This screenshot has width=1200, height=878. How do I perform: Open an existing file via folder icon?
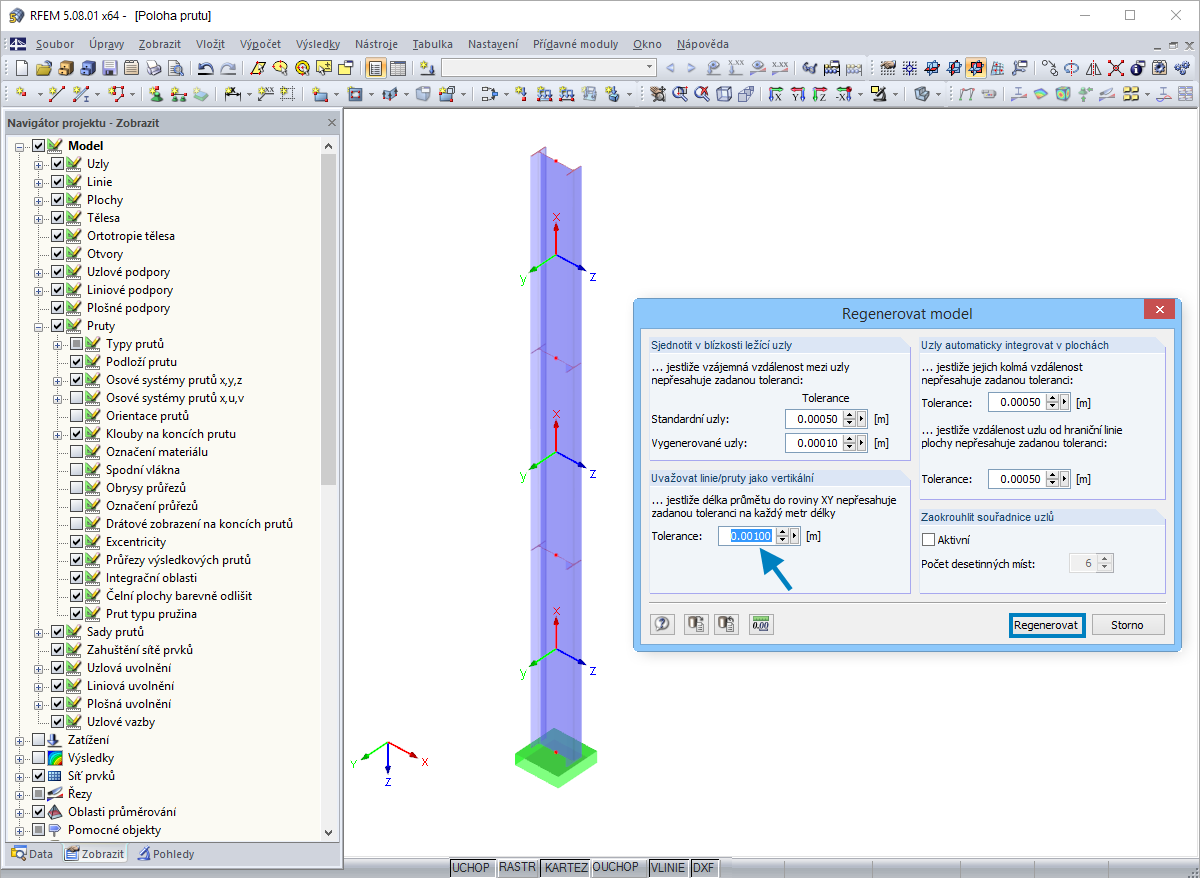43,69
